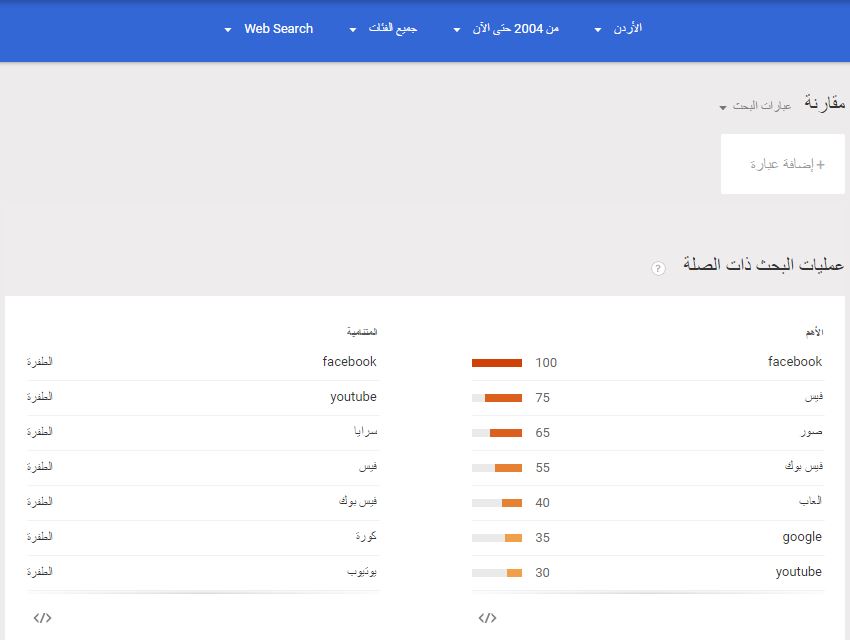
Task: Click الطفرة label in the كورة row
Action: coord(40,536)
